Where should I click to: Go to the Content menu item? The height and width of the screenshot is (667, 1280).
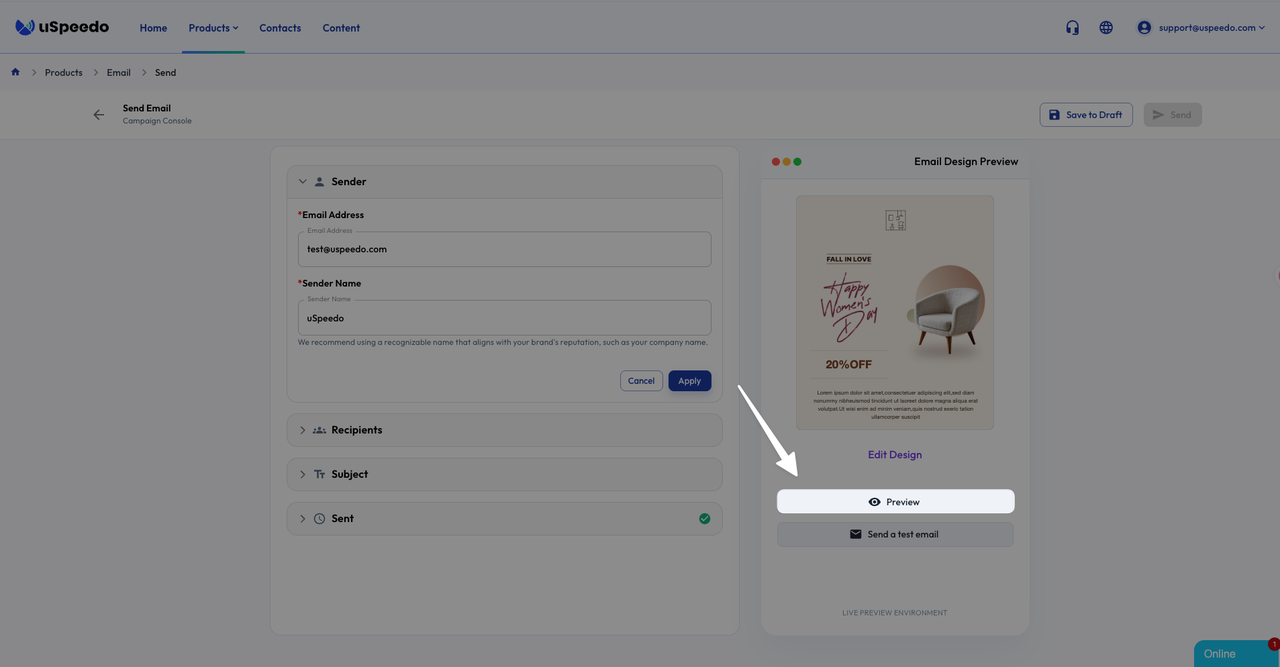[x=341, y=28]
